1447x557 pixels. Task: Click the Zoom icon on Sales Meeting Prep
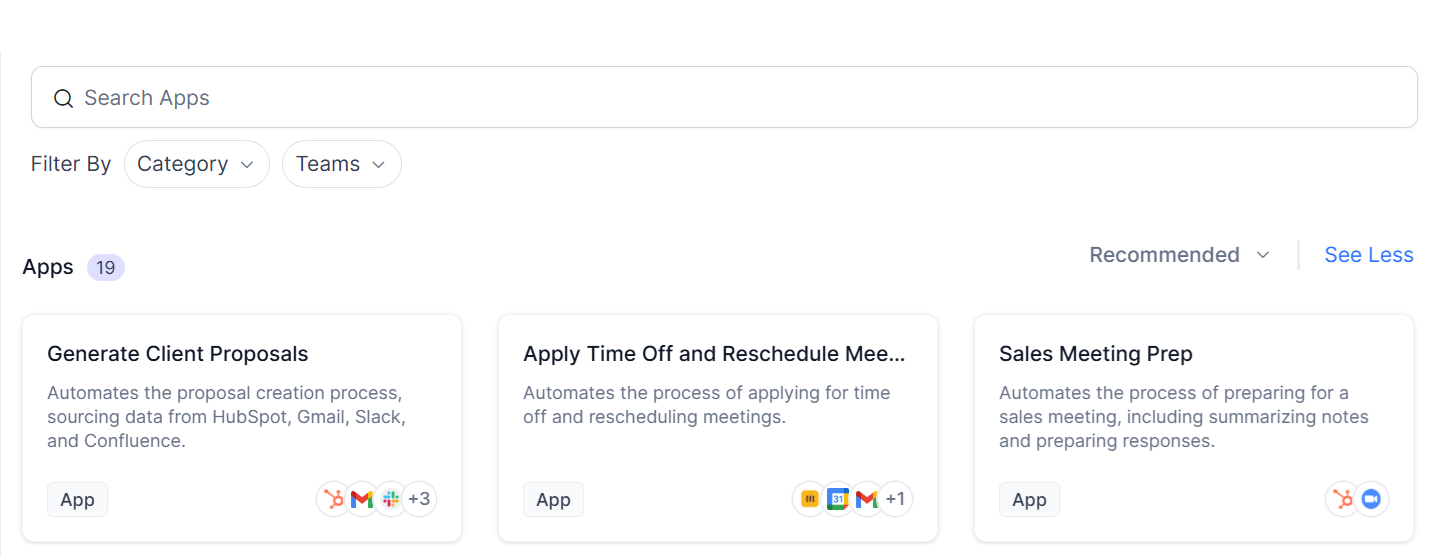coord(1371,499)
